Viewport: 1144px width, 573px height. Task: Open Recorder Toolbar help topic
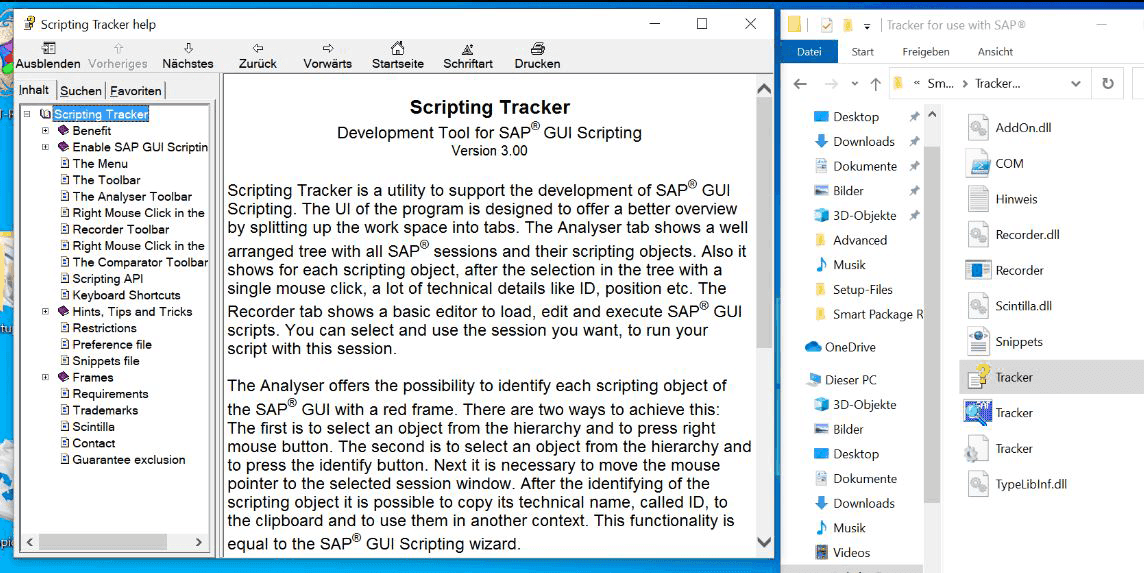(x=120, y=229)
